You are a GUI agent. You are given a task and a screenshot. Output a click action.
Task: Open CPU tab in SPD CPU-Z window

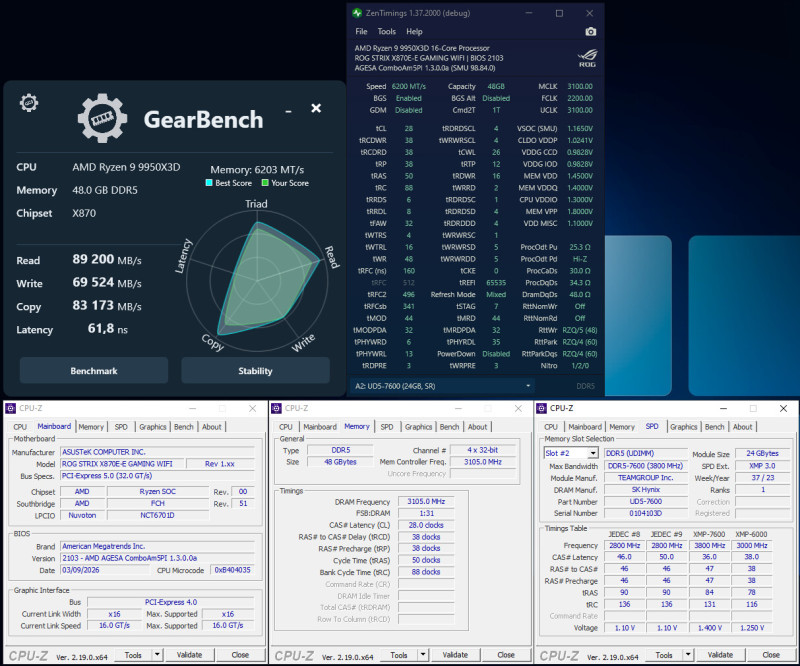click(551, 427)
